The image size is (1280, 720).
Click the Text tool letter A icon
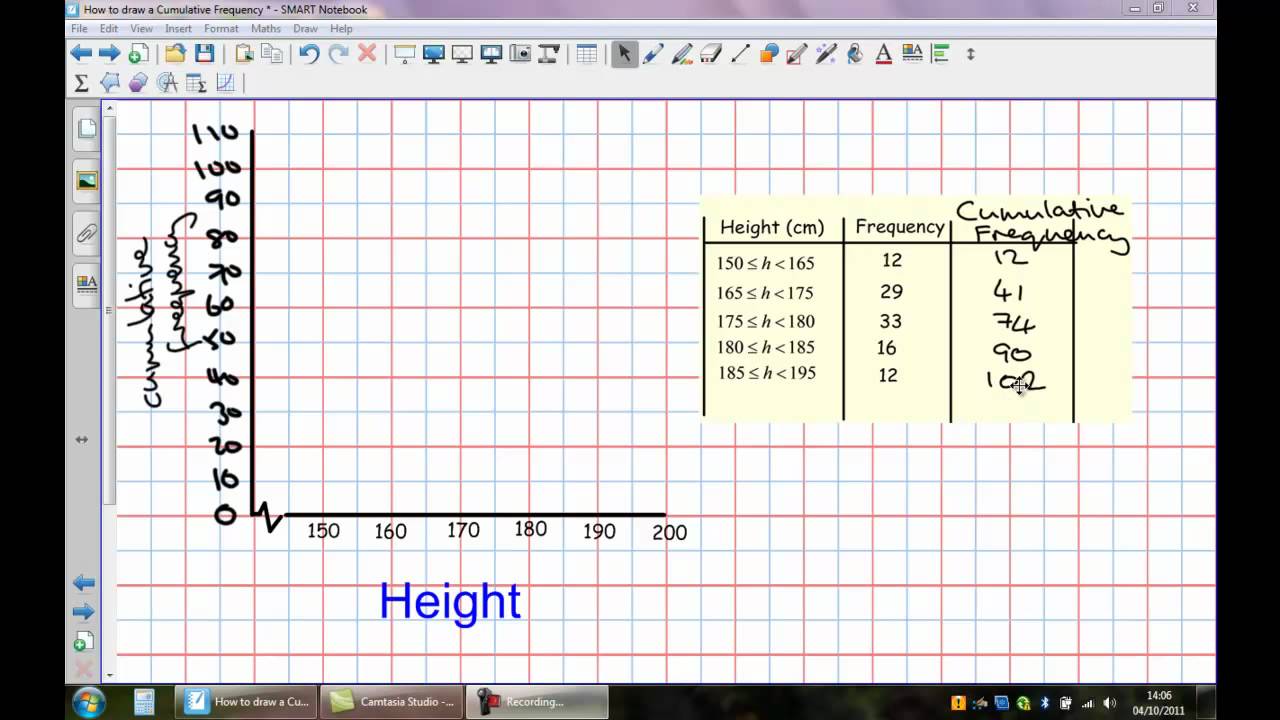click(x=883, y=54)
